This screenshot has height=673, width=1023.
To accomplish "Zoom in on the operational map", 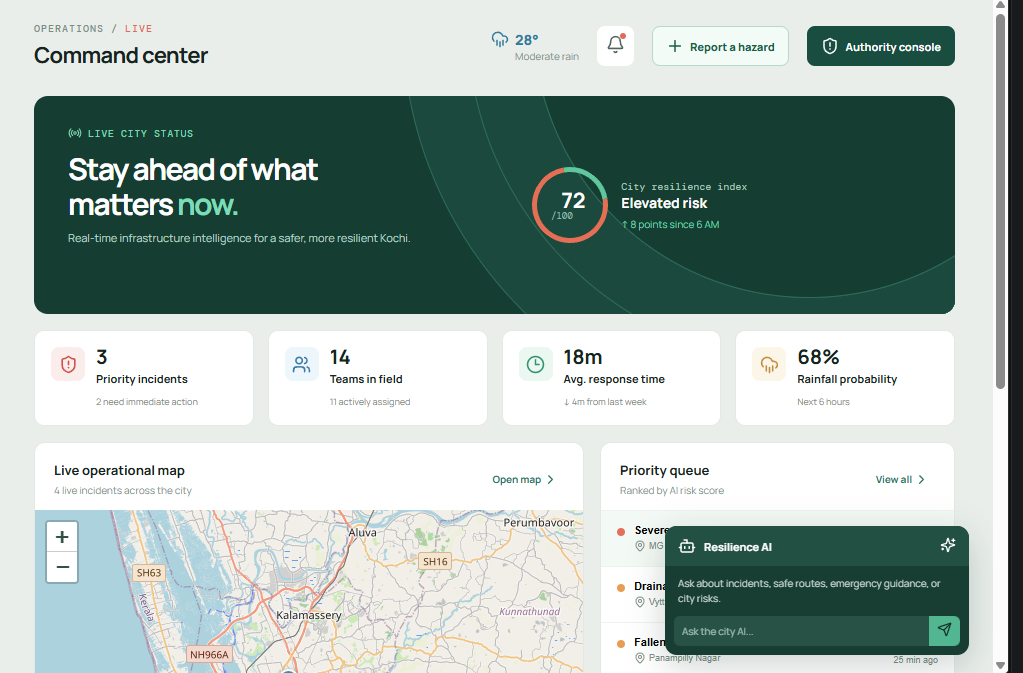I will (x=62, y=537).
